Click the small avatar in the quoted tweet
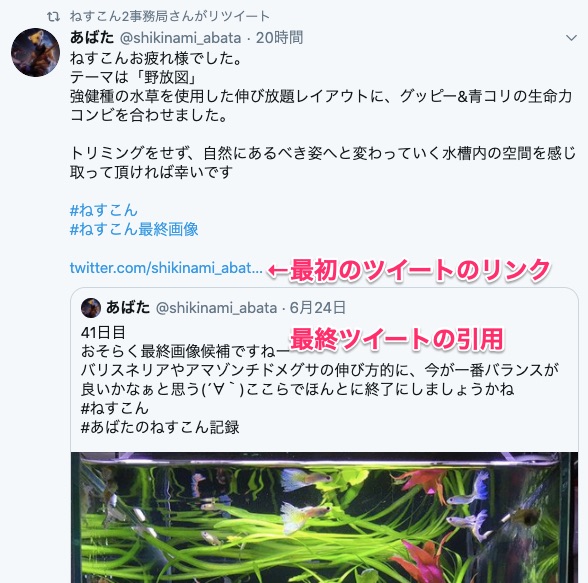Image resolution: width=588 pixels, height=583 pixels. [x=91, y=308]
